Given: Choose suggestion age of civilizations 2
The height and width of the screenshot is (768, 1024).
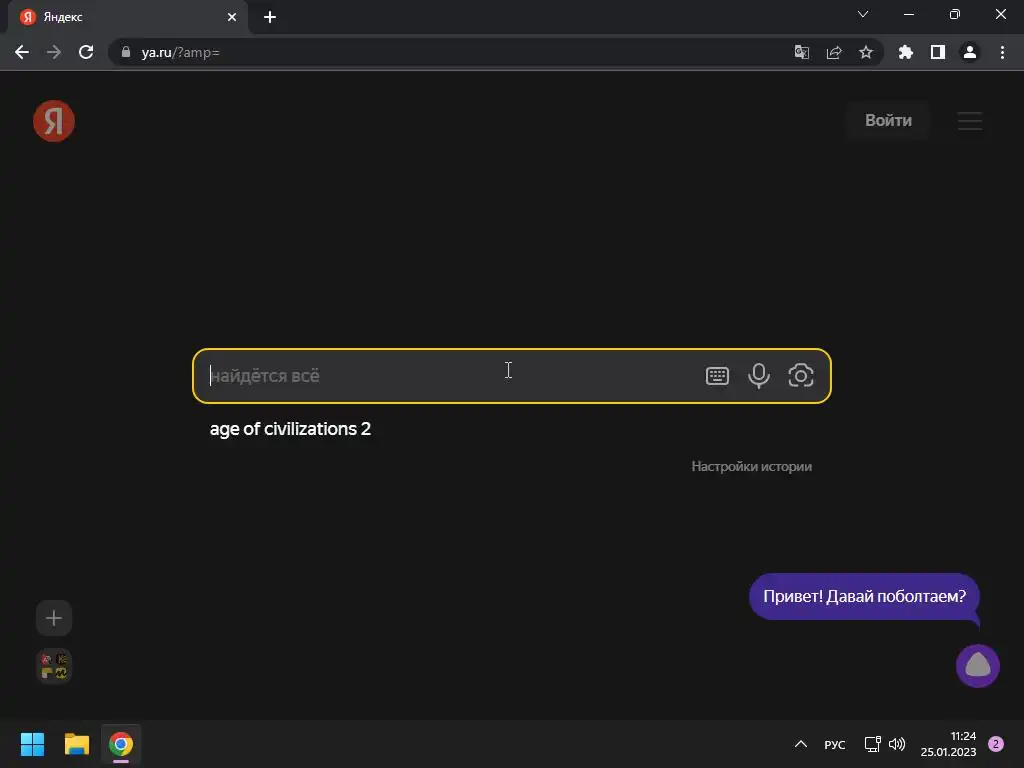Looking at the screenshot, I should pos(290,428).
